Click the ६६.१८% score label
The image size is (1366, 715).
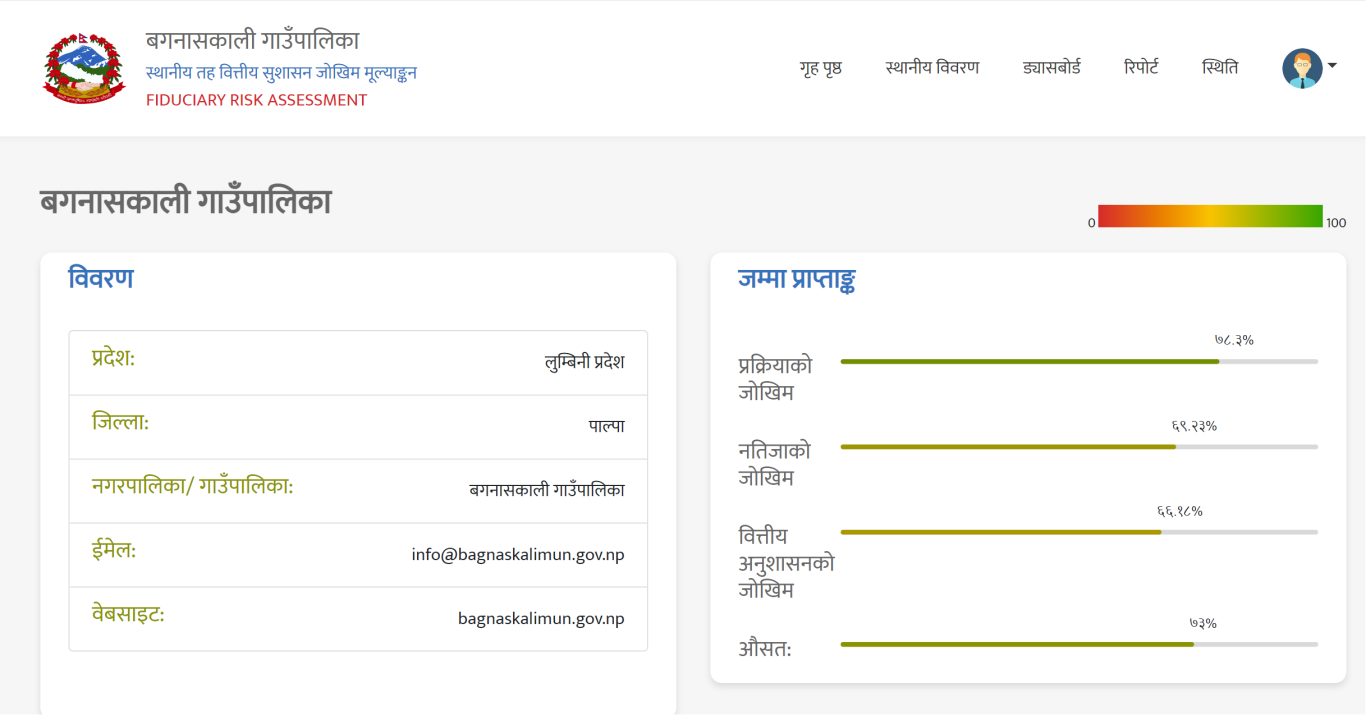1180,511
